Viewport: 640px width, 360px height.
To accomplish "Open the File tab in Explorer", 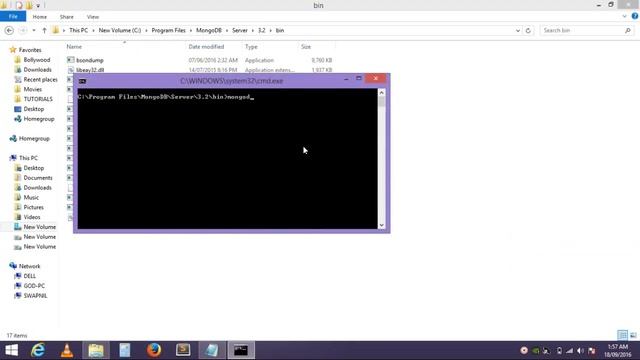I will pos(13,17).
